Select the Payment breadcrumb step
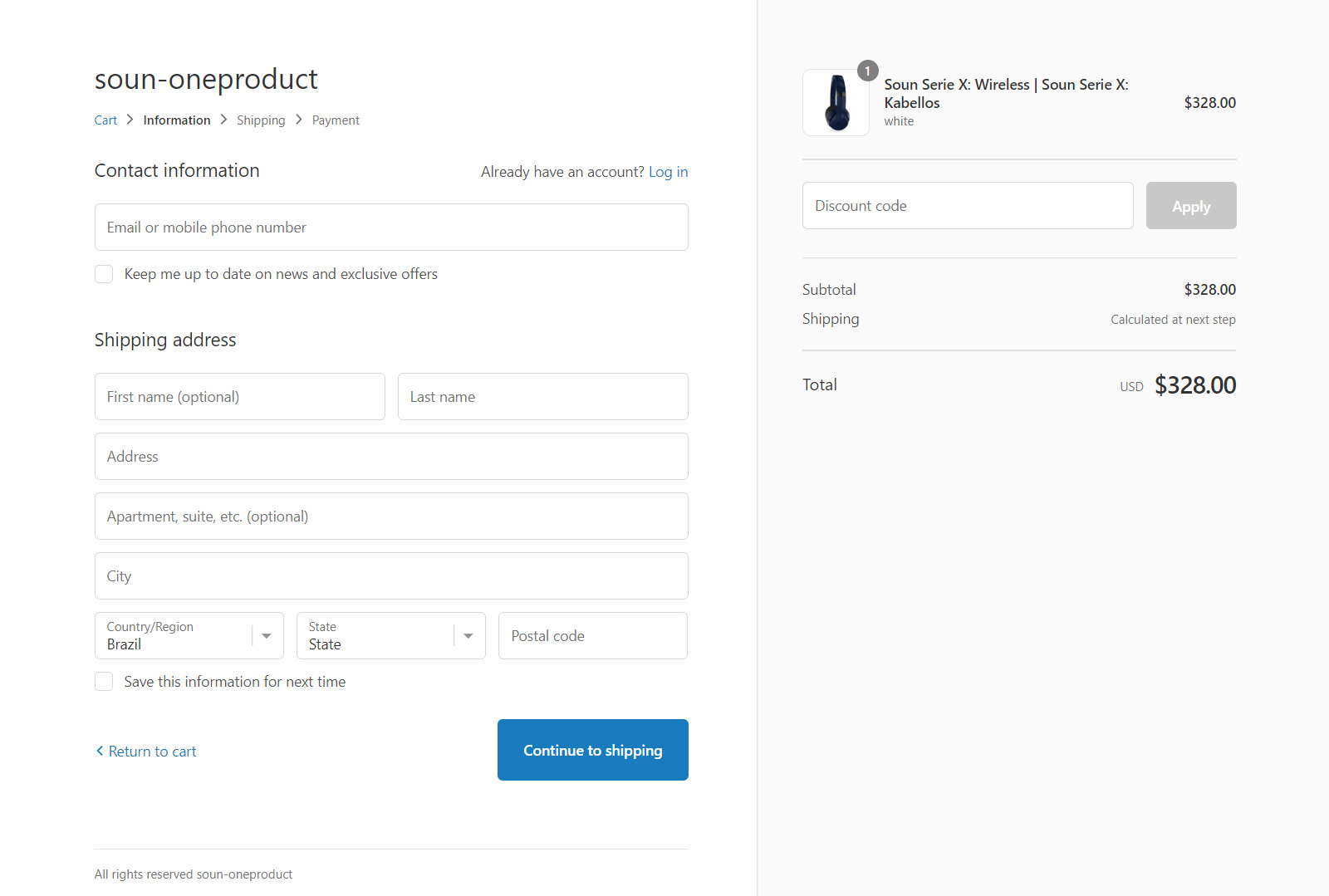 336,120
